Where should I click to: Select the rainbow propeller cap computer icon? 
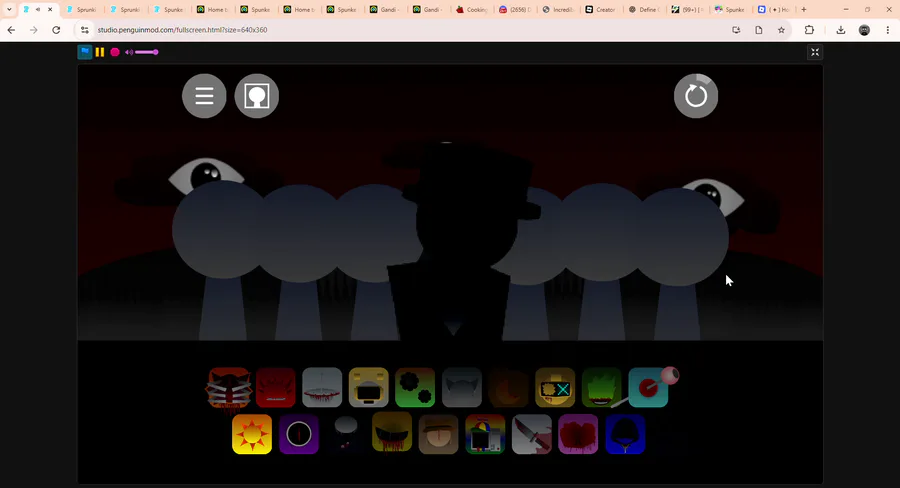(485, 435)
